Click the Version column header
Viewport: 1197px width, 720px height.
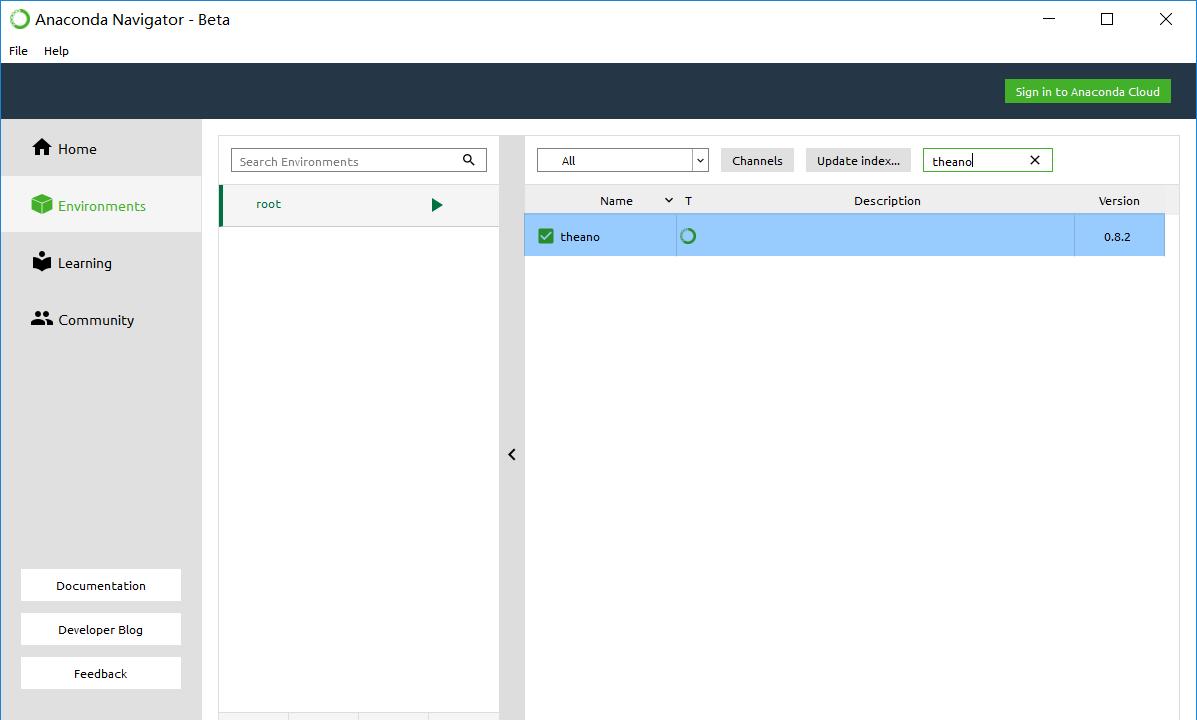point(1119,201)
